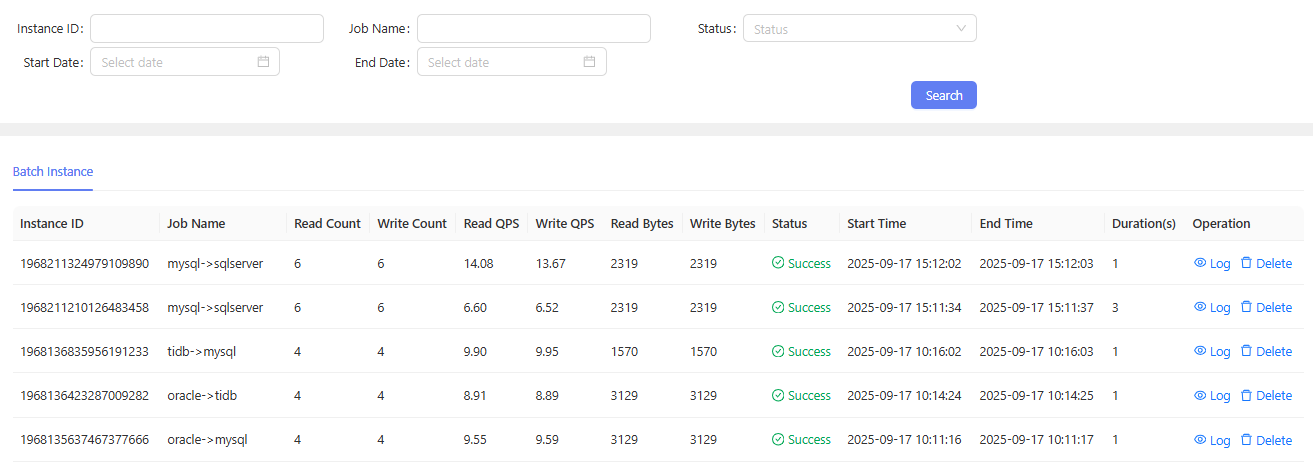Switch to the Batch Instance tab
1313x464 pixels.
pos(53,172)
